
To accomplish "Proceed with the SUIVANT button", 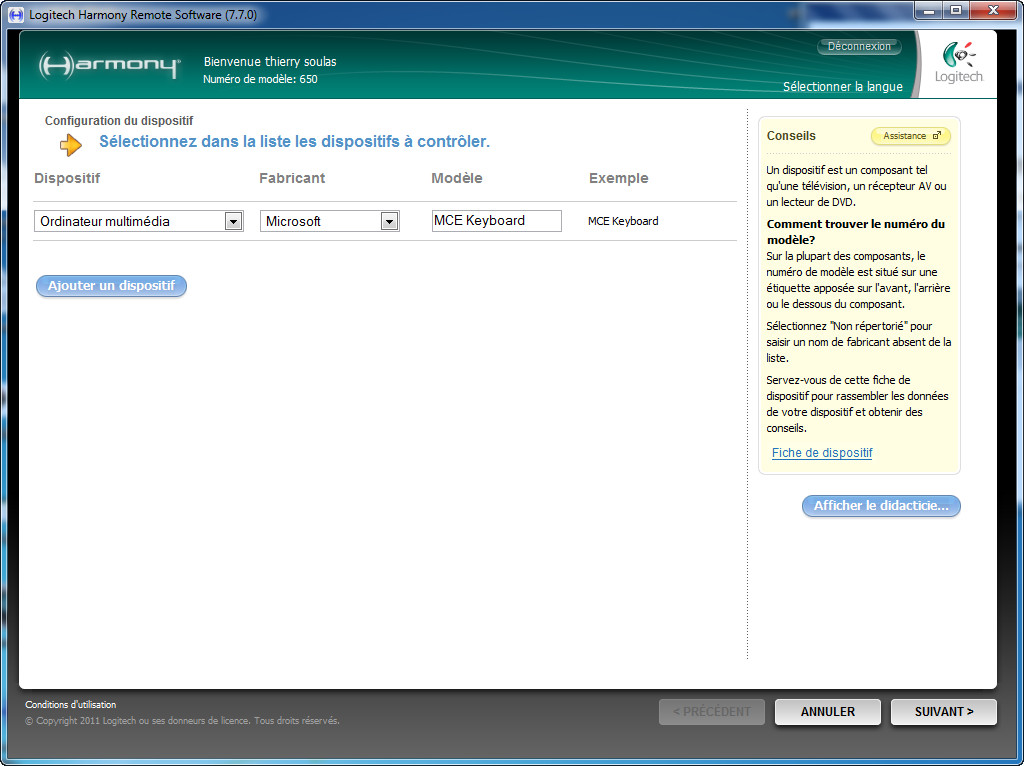I will (943, 712).
